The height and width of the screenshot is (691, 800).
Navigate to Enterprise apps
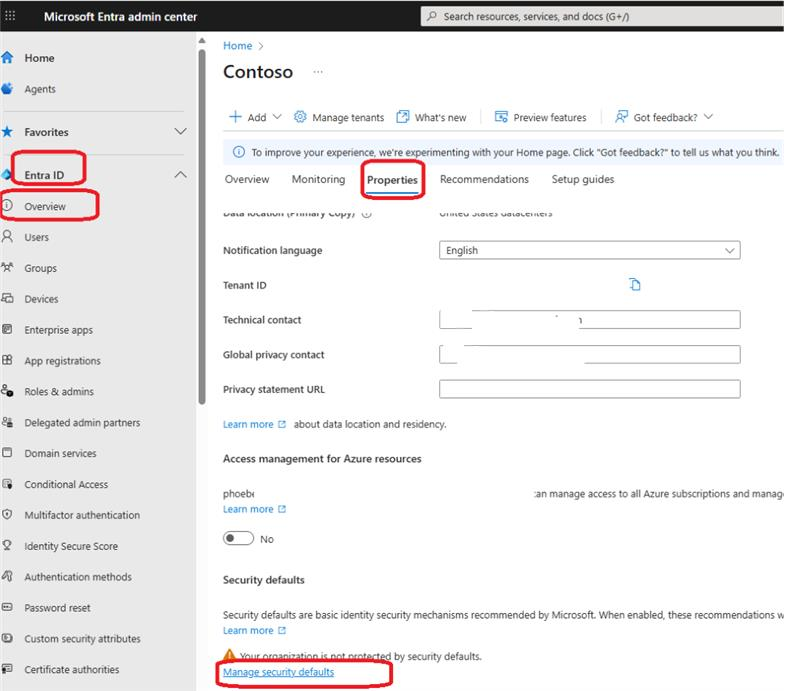coord(62,329)
